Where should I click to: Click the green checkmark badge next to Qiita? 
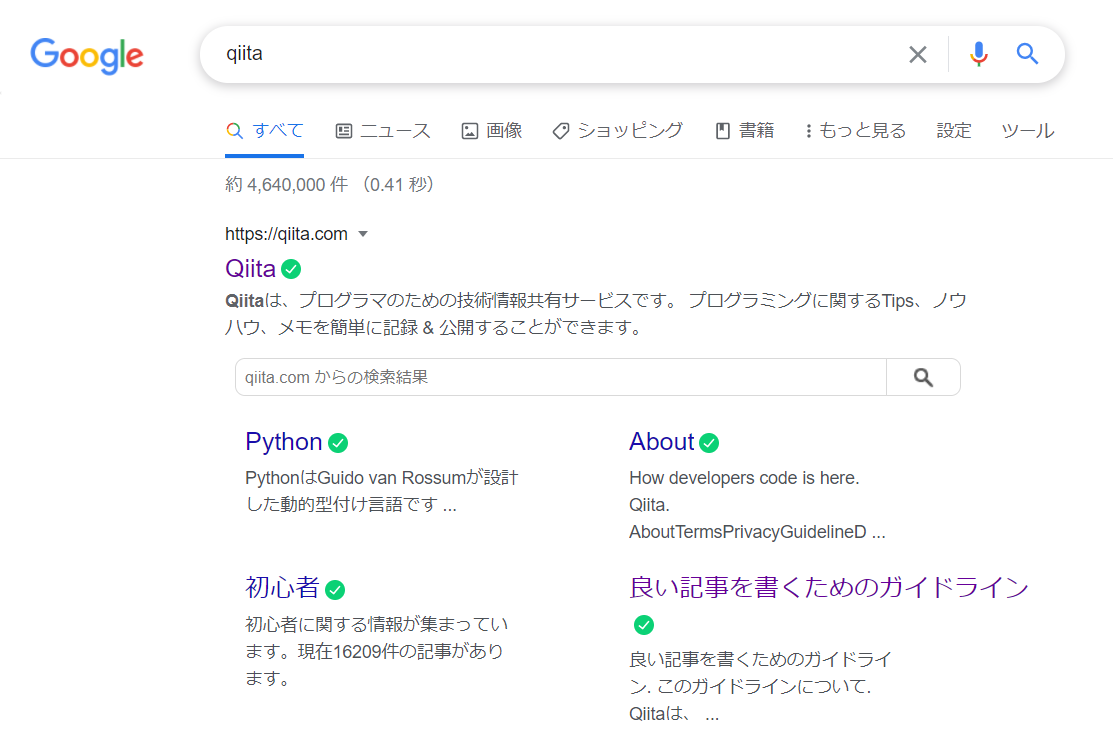291,269
